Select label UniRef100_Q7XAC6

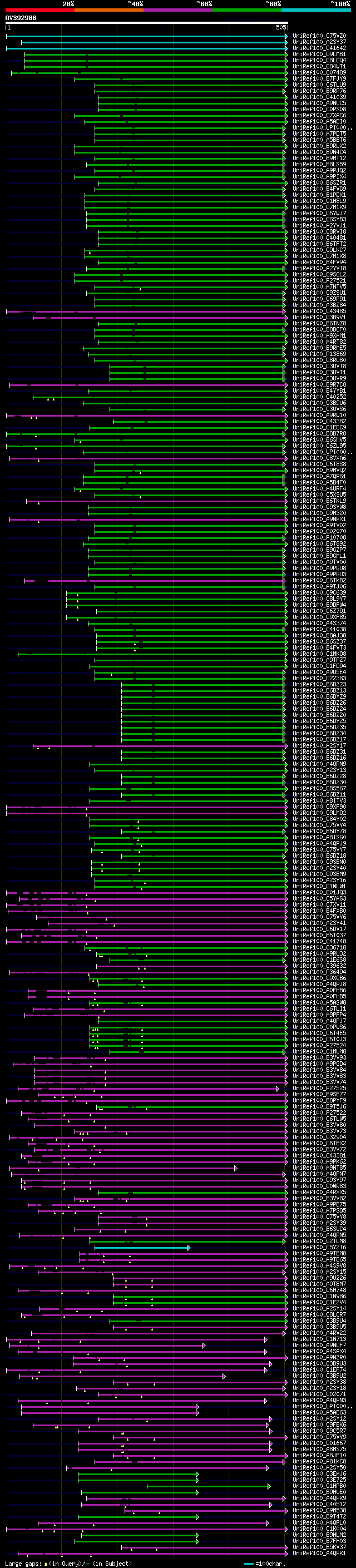pos(319,116)
